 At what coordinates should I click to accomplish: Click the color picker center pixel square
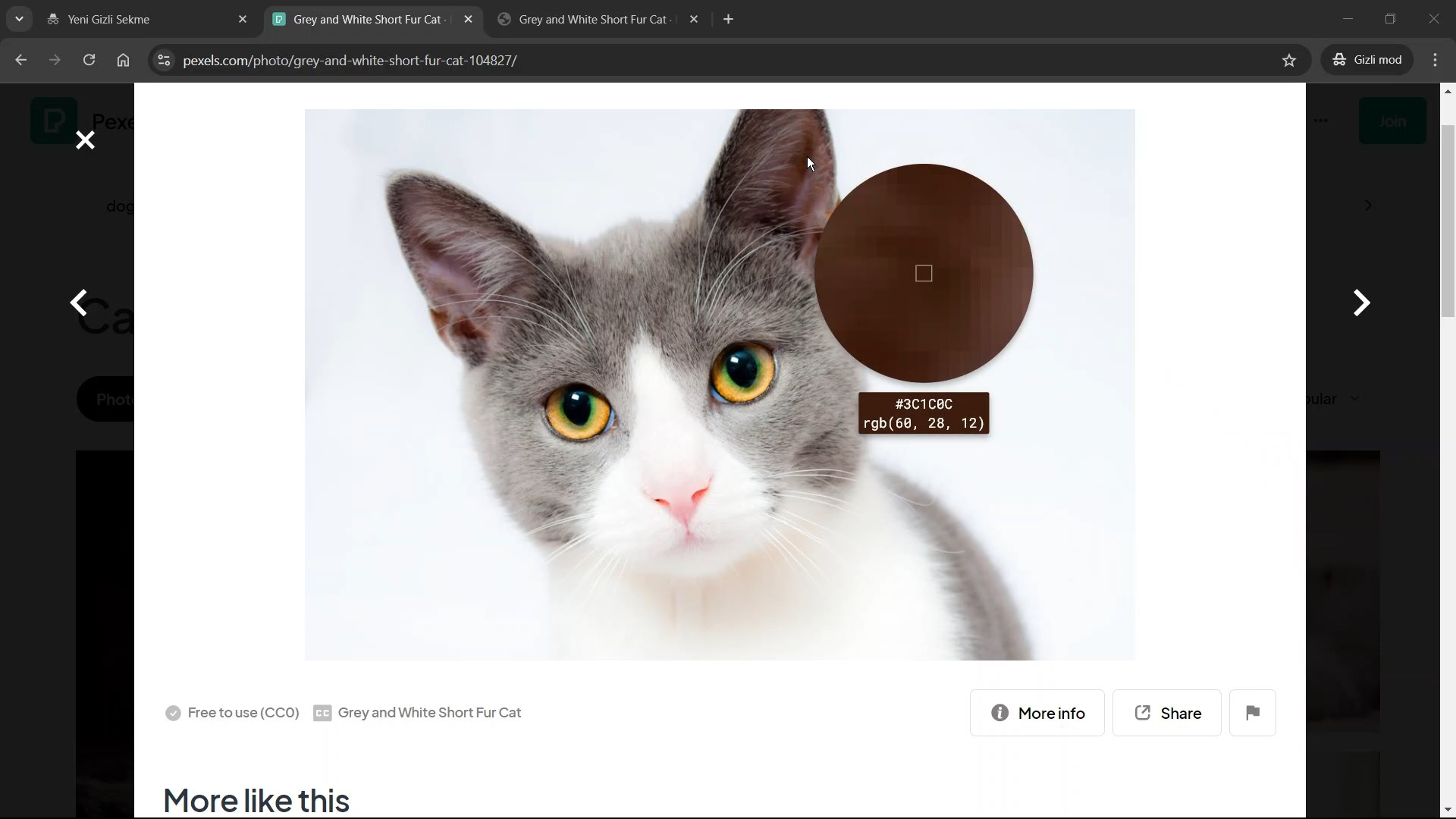click(924, 273)
